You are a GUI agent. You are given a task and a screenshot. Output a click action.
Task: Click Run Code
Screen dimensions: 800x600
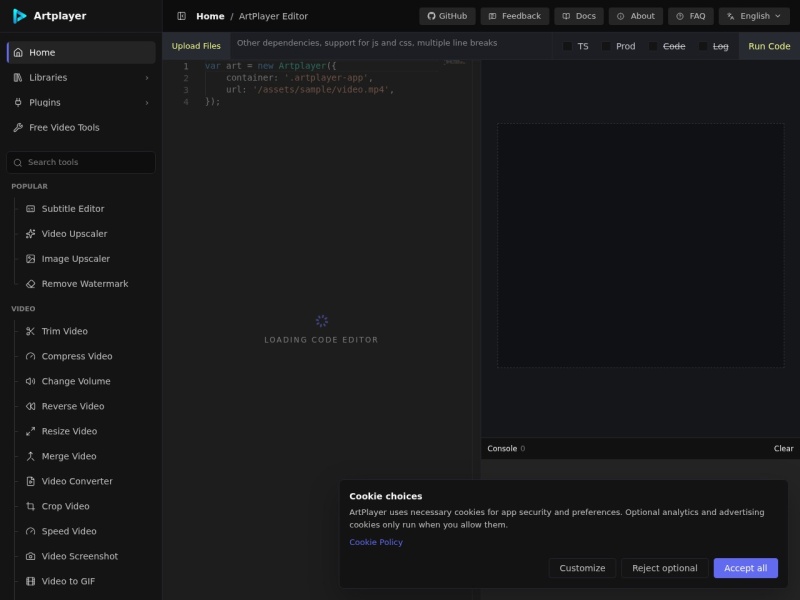click(x=769, y=46)
